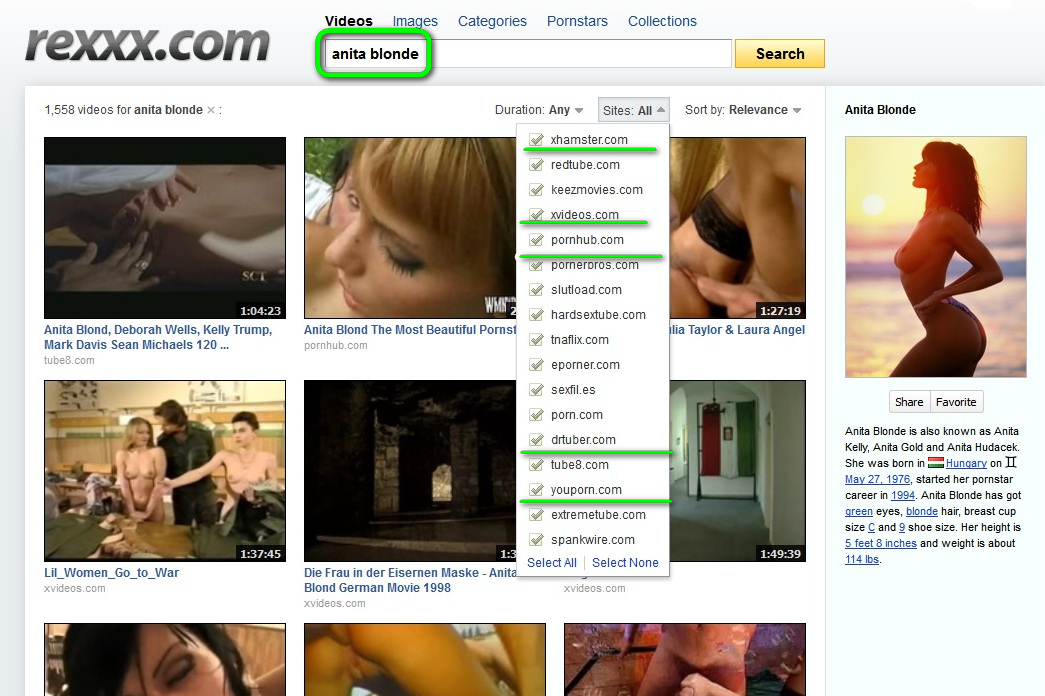Toggle the youporn.com checkbox
The width and height of the screenshot is (1045, 696).
536,489
